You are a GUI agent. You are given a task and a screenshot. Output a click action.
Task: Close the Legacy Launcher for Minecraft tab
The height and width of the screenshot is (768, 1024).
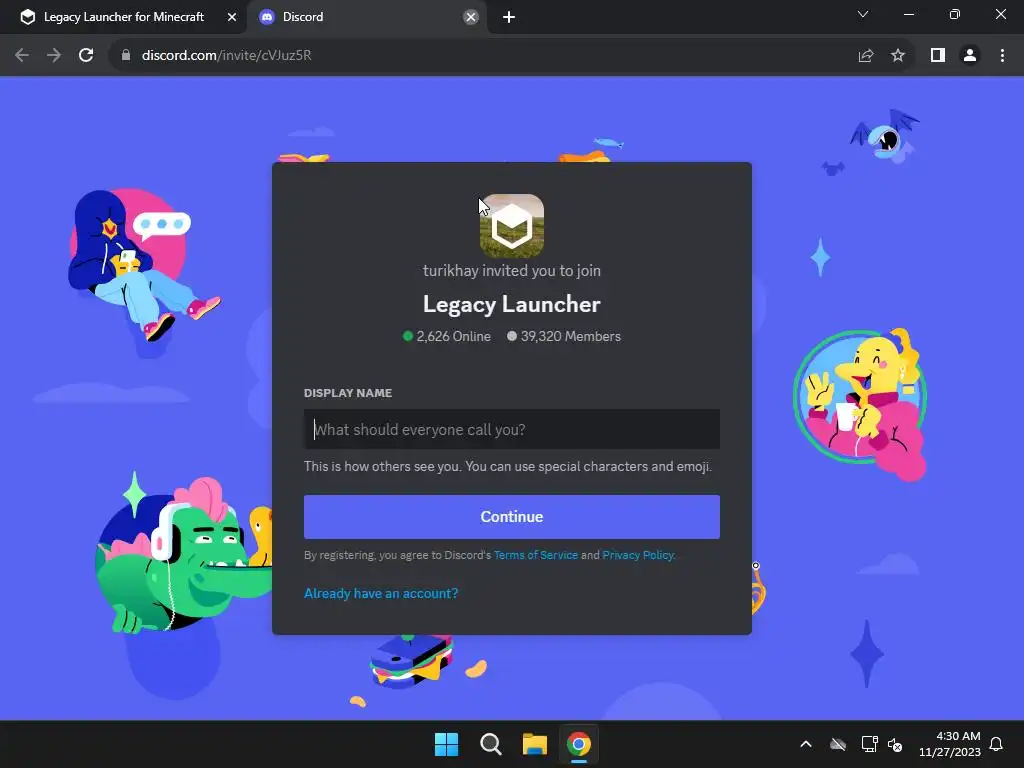point(231,17)
